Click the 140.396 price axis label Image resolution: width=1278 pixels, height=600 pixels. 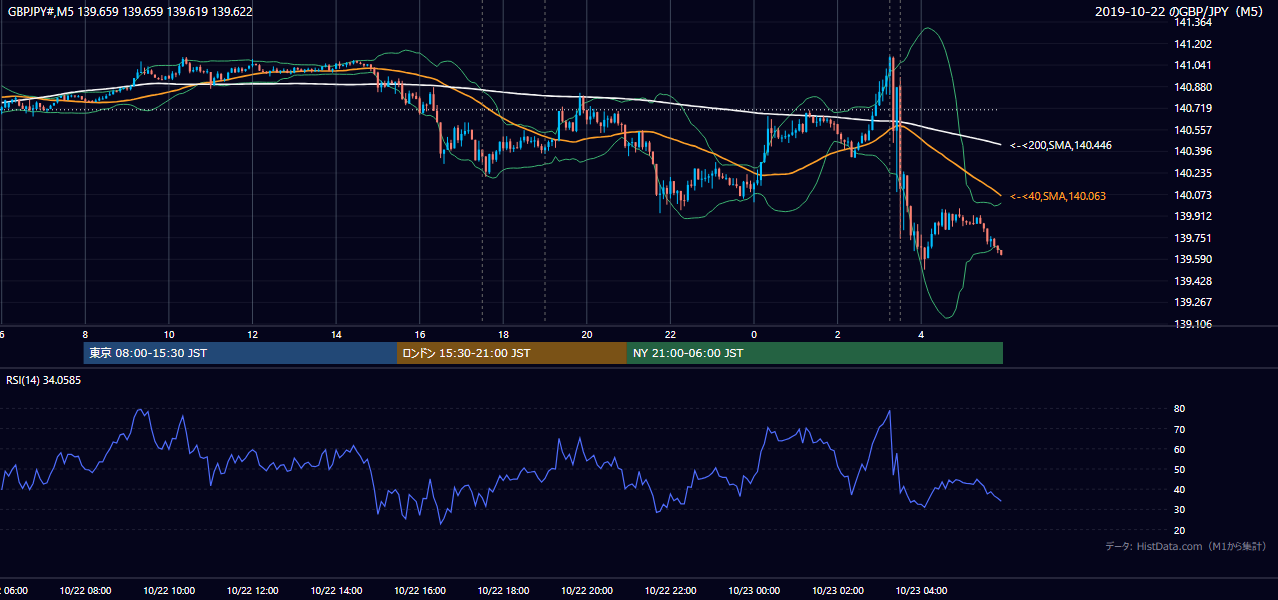pos(1193,151)
